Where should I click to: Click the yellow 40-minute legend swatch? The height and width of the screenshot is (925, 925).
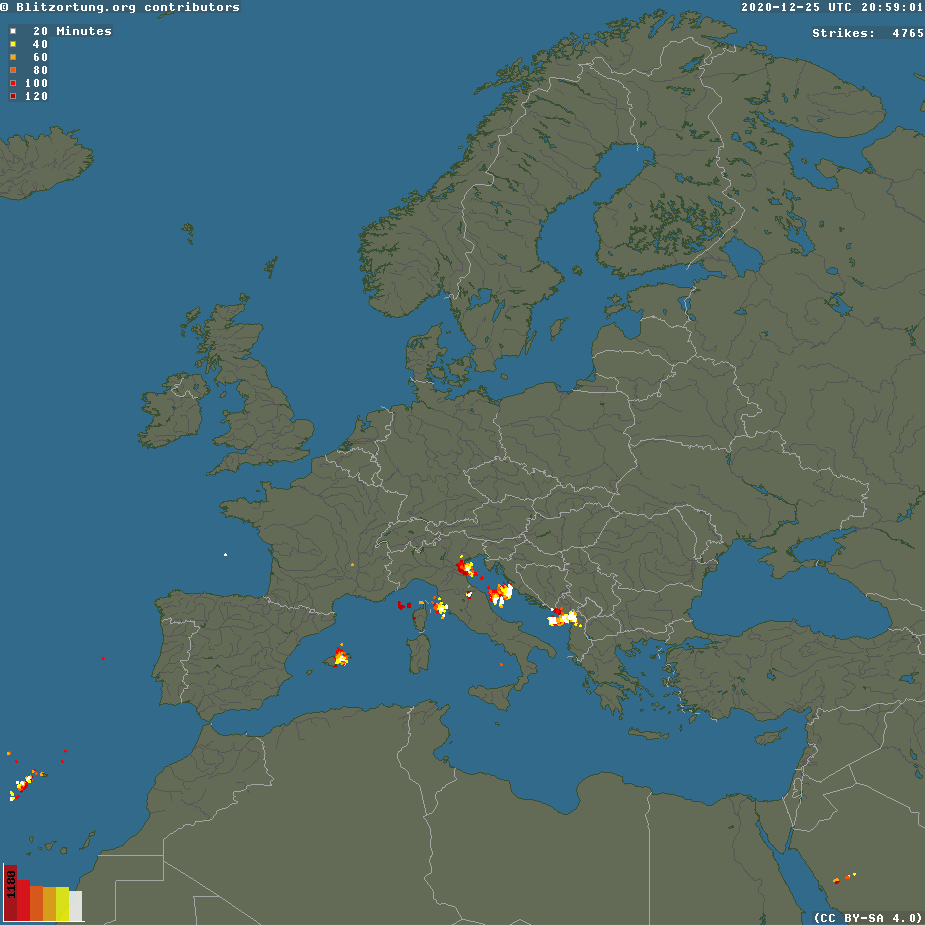pyautogui.click(x=13, y=44)
